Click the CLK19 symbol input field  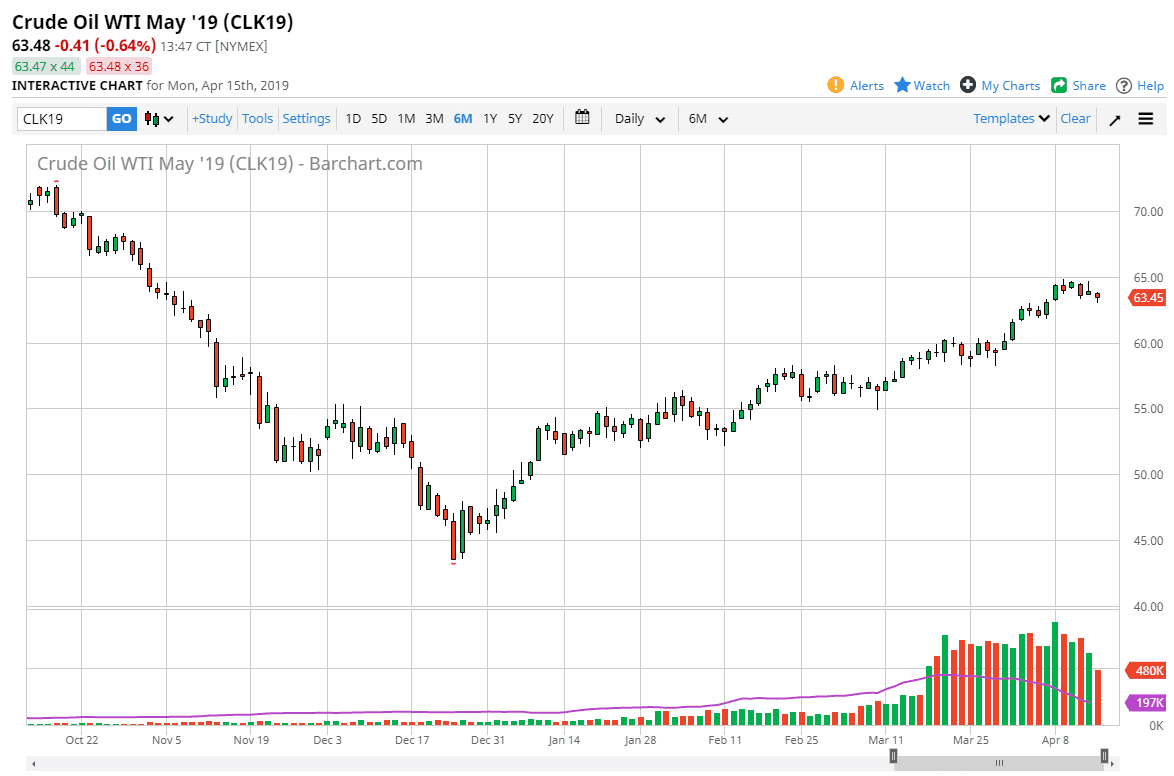[x=62, y=119]
